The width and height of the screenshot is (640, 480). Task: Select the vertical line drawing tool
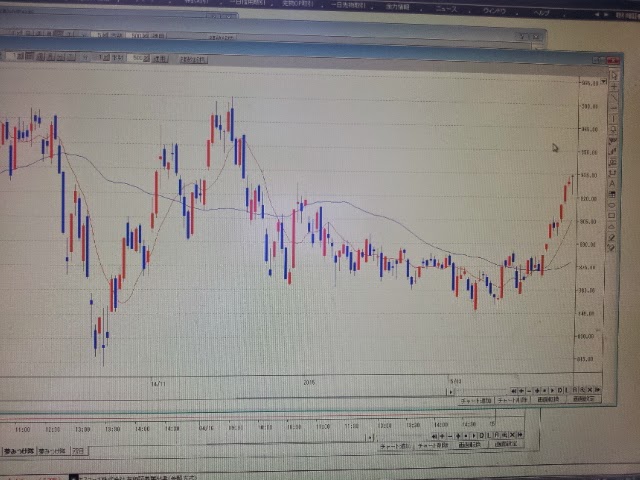click(613, 118)
